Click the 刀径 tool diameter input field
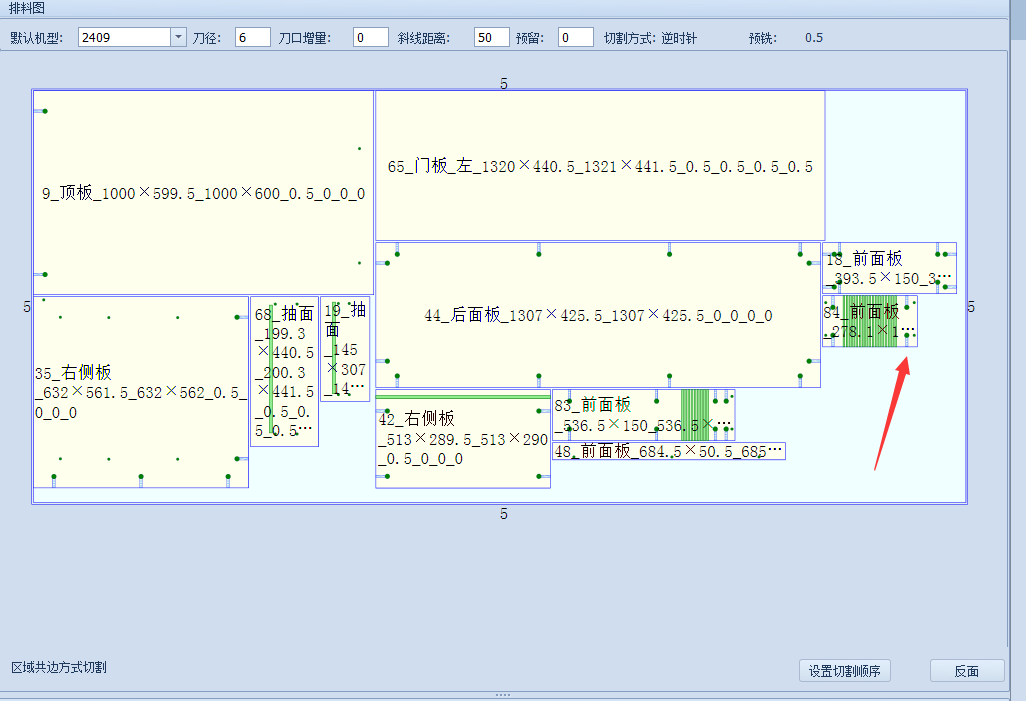Image resolution: width=1026 pixels, height=701 pixels. coord(251,36)
